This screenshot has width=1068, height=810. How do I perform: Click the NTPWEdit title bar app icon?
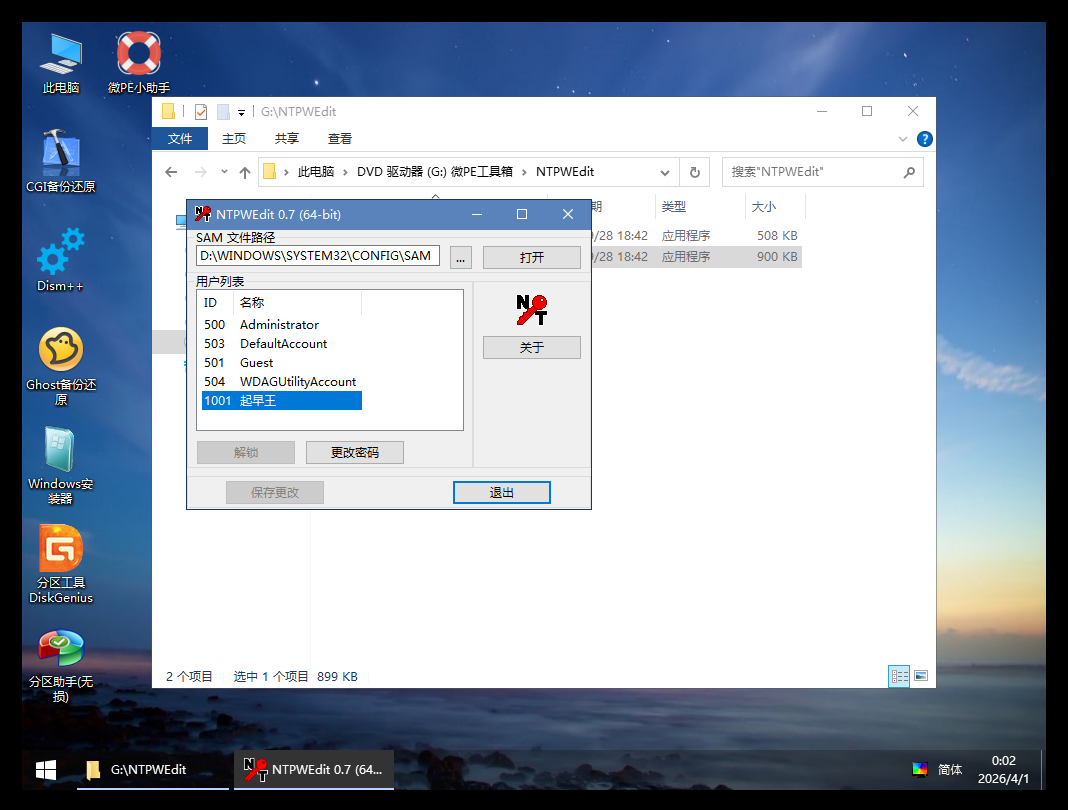[202, 214]
